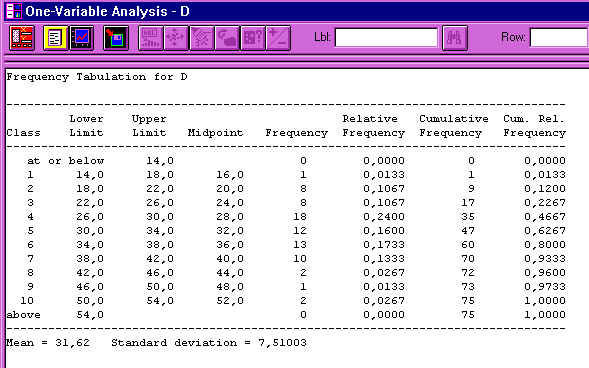Click the greyed-out scatter points toolbar icon
This screenshot has height=368, width=589.
176,38
